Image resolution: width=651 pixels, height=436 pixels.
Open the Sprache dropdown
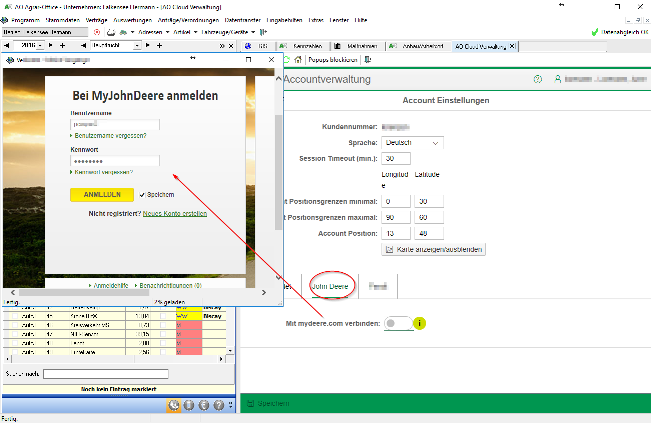click(412, 142)
